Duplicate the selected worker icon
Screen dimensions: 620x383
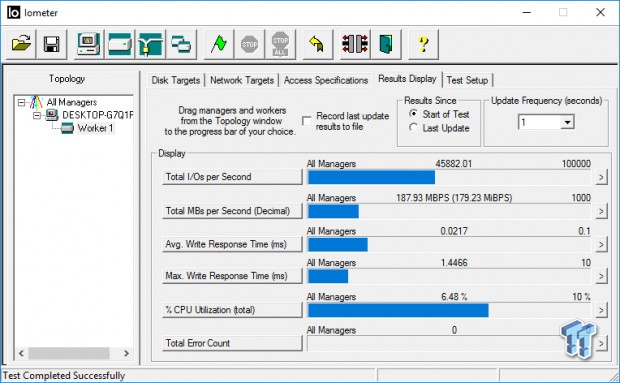tap(181, 44)
